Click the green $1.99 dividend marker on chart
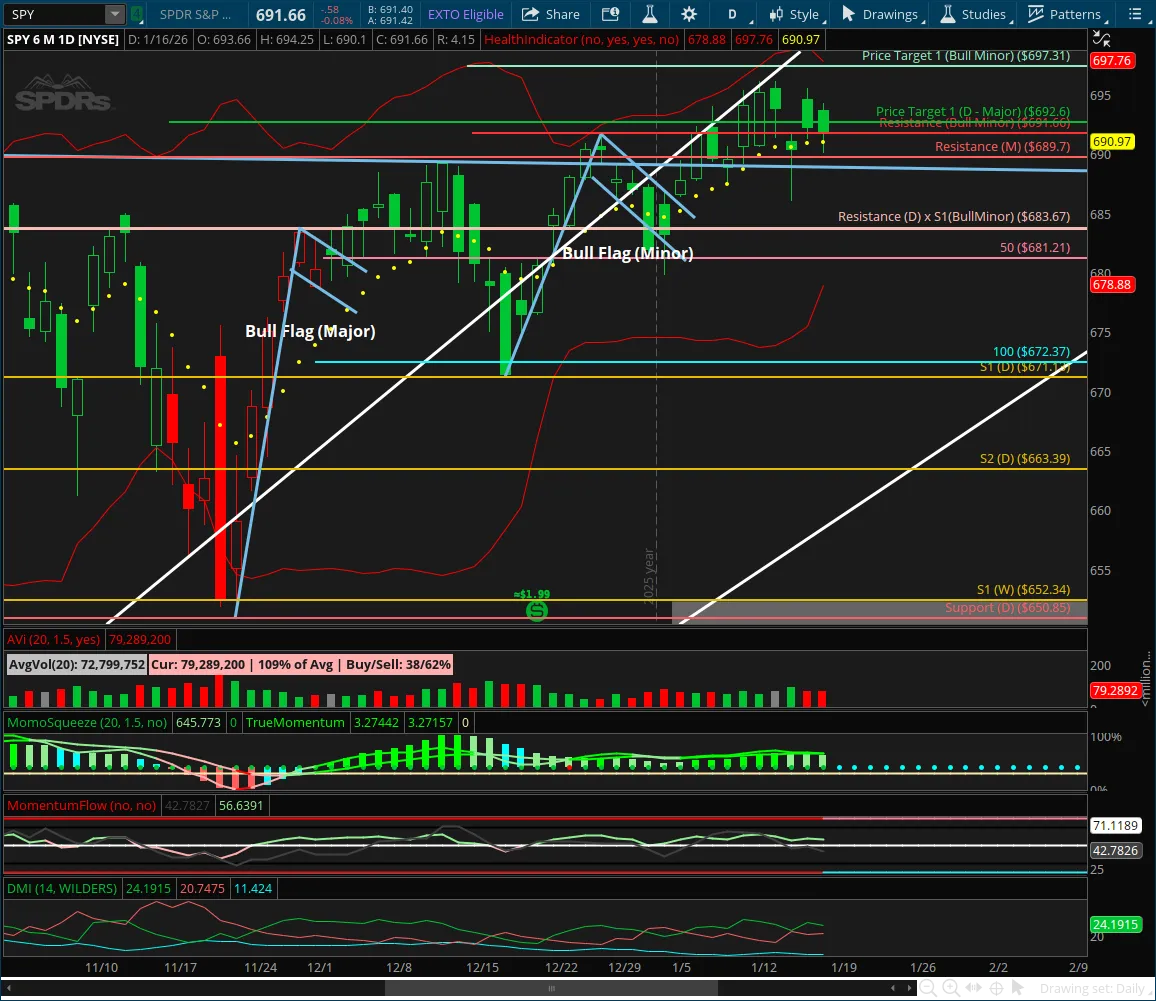Screen dimensions: 1156x1001 point(537,611)
